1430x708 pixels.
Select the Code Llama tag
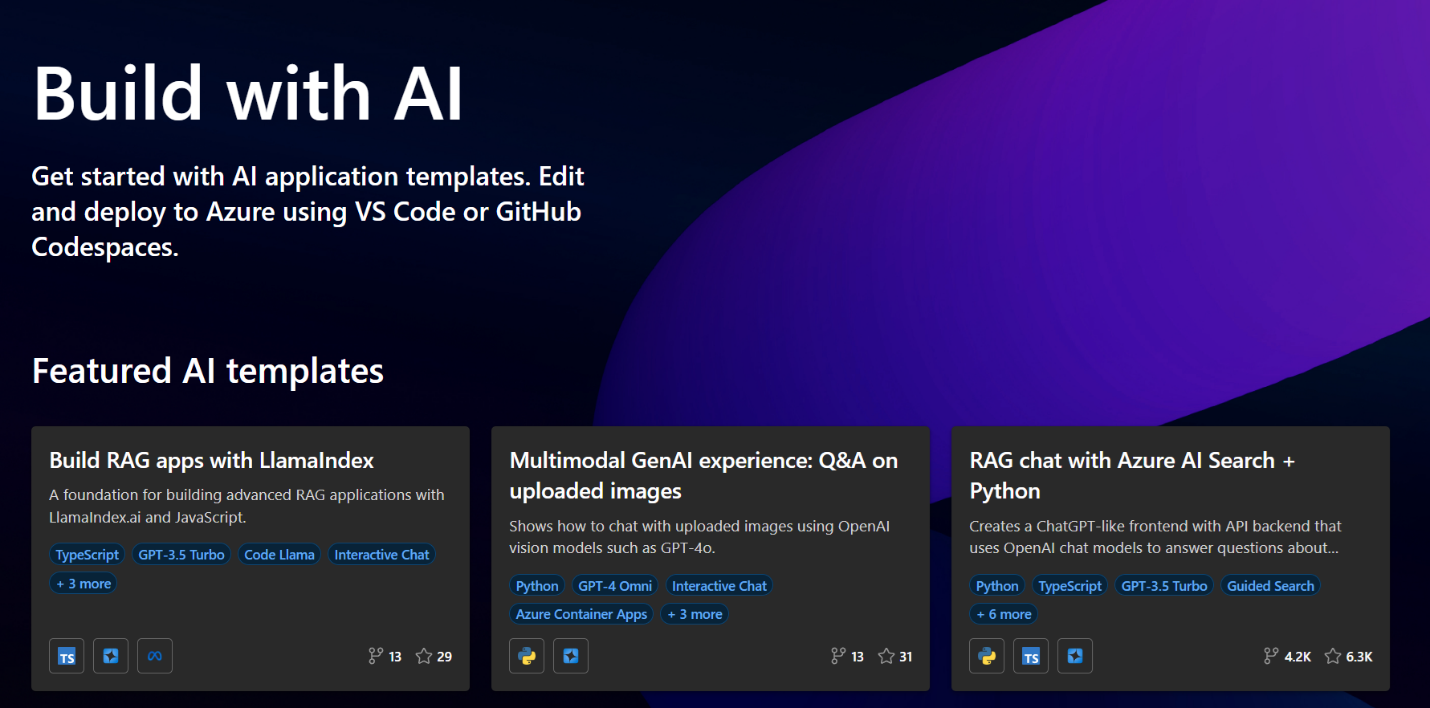pos(279,554)
